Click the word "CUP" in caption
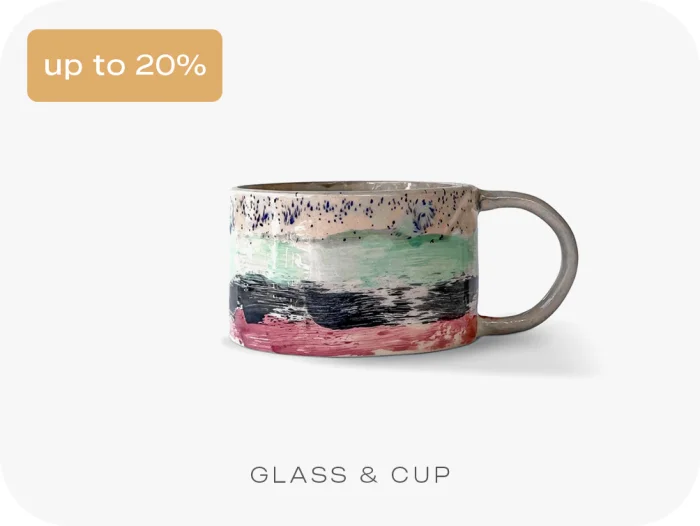 click(x=421, y=475)
